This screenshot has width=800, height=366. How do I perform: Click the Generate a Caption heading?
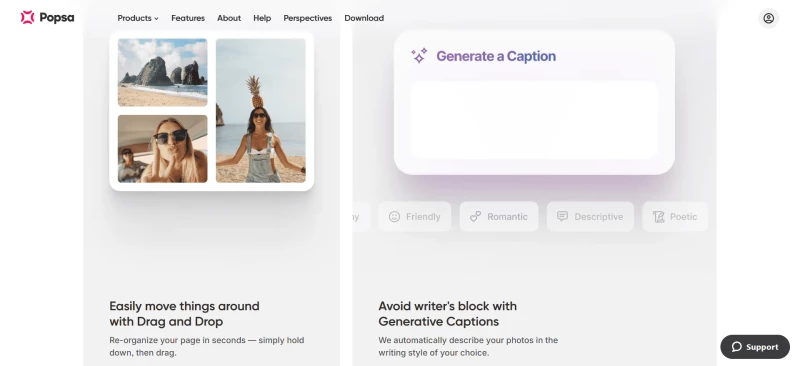click(x=496, y=56)
